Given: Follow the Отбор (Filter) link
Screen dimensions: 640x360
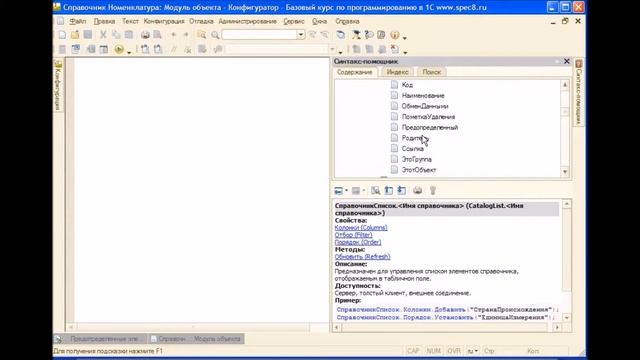Looking at the screenshot, I should [x=353, y=235].
